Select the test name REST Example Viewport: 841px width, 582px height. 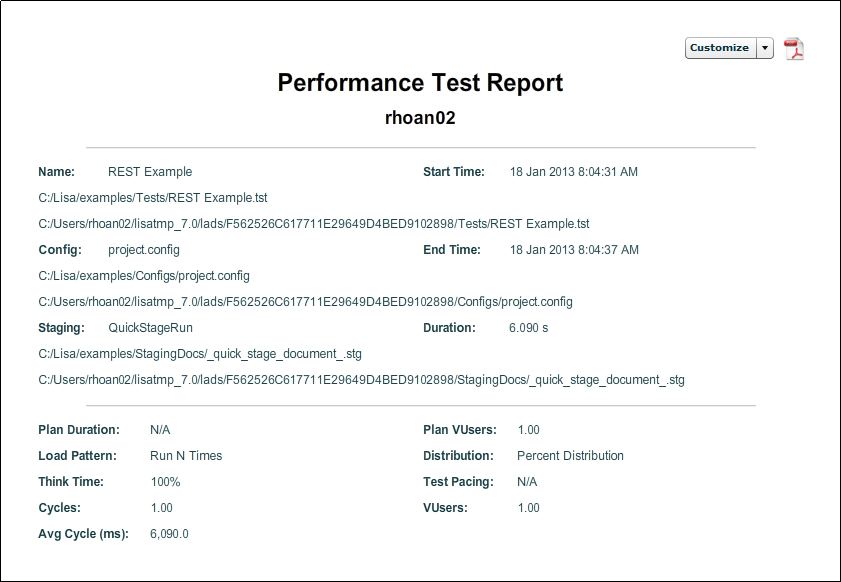tap(149, 171)
